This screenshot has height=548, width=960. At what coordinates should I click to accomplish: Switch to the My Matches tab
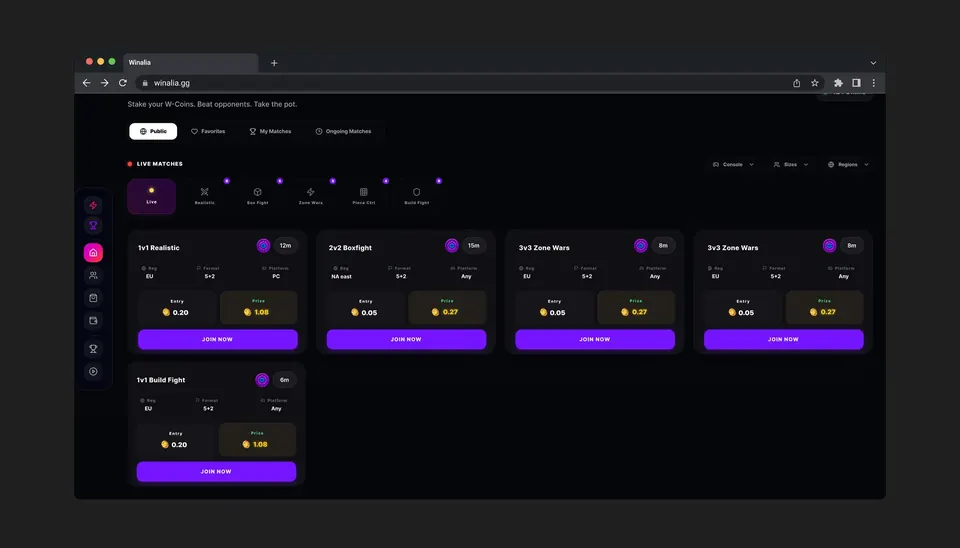[270, 131]
